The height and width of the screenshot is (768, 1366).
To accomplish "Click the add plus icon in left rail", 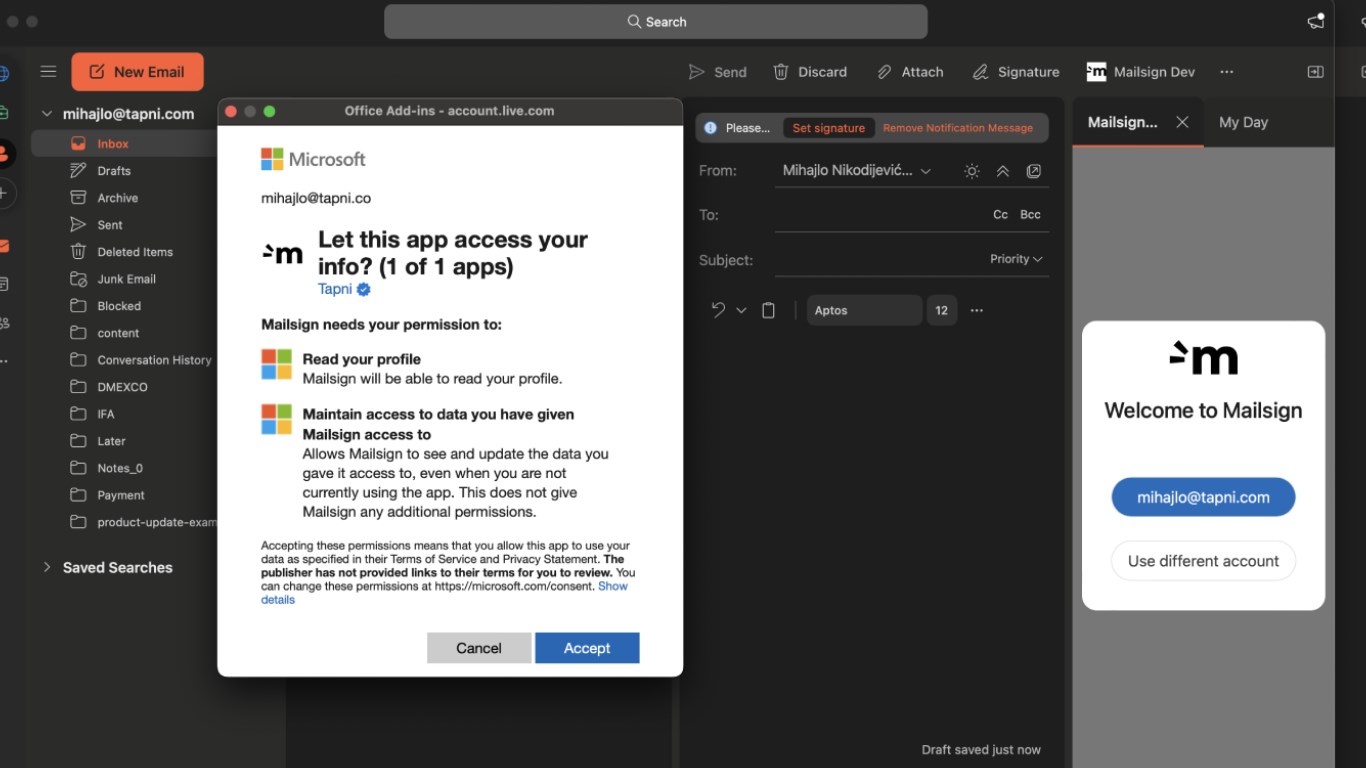I will pyautogui.click(x=5, y=192).
